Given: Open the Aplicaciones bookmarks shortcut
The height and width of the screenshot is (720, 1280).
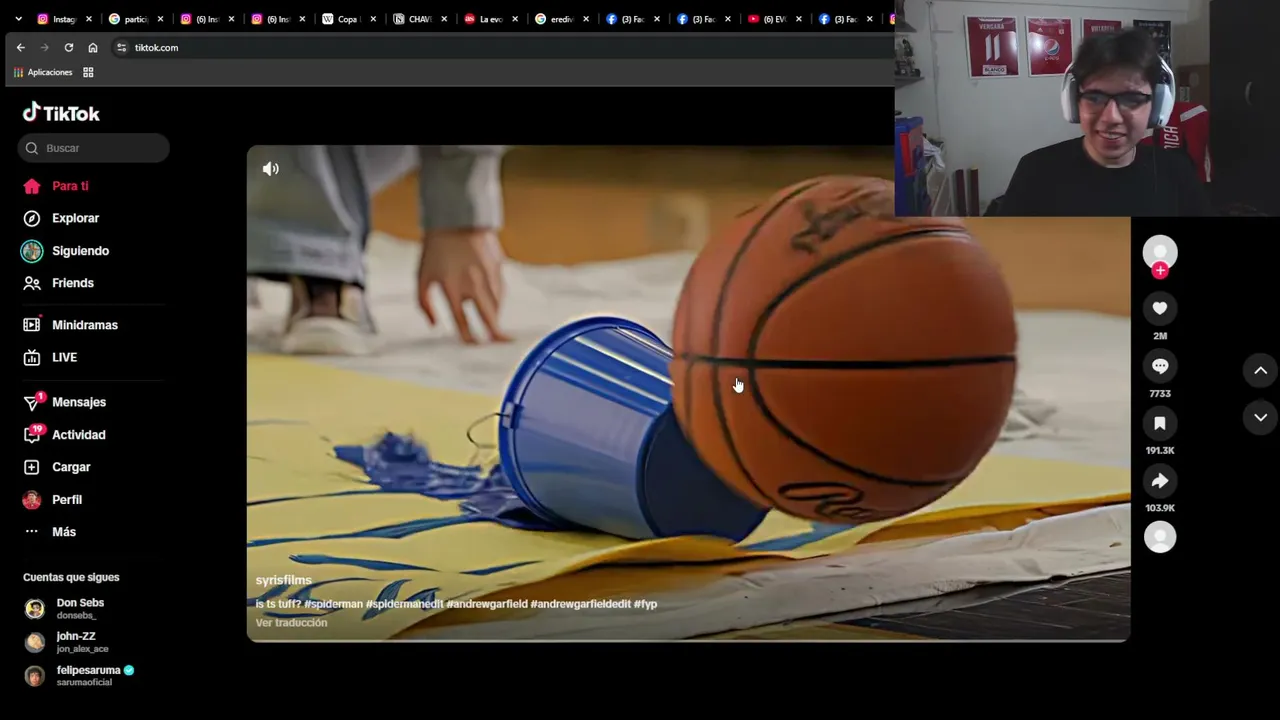Looking at the screenshot, I should tap(43, 72).
